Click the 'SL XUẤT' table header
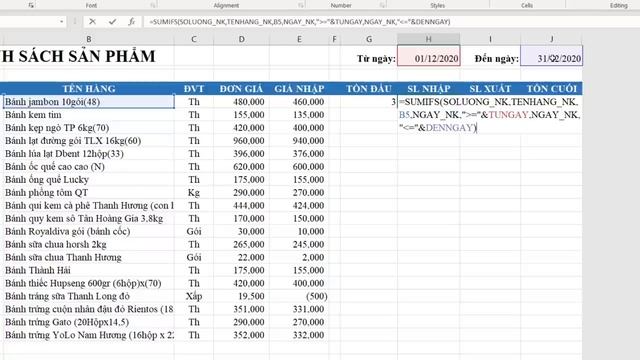This screenshot has height=360, width=640. pyautogui.click(x=490, y=89)
